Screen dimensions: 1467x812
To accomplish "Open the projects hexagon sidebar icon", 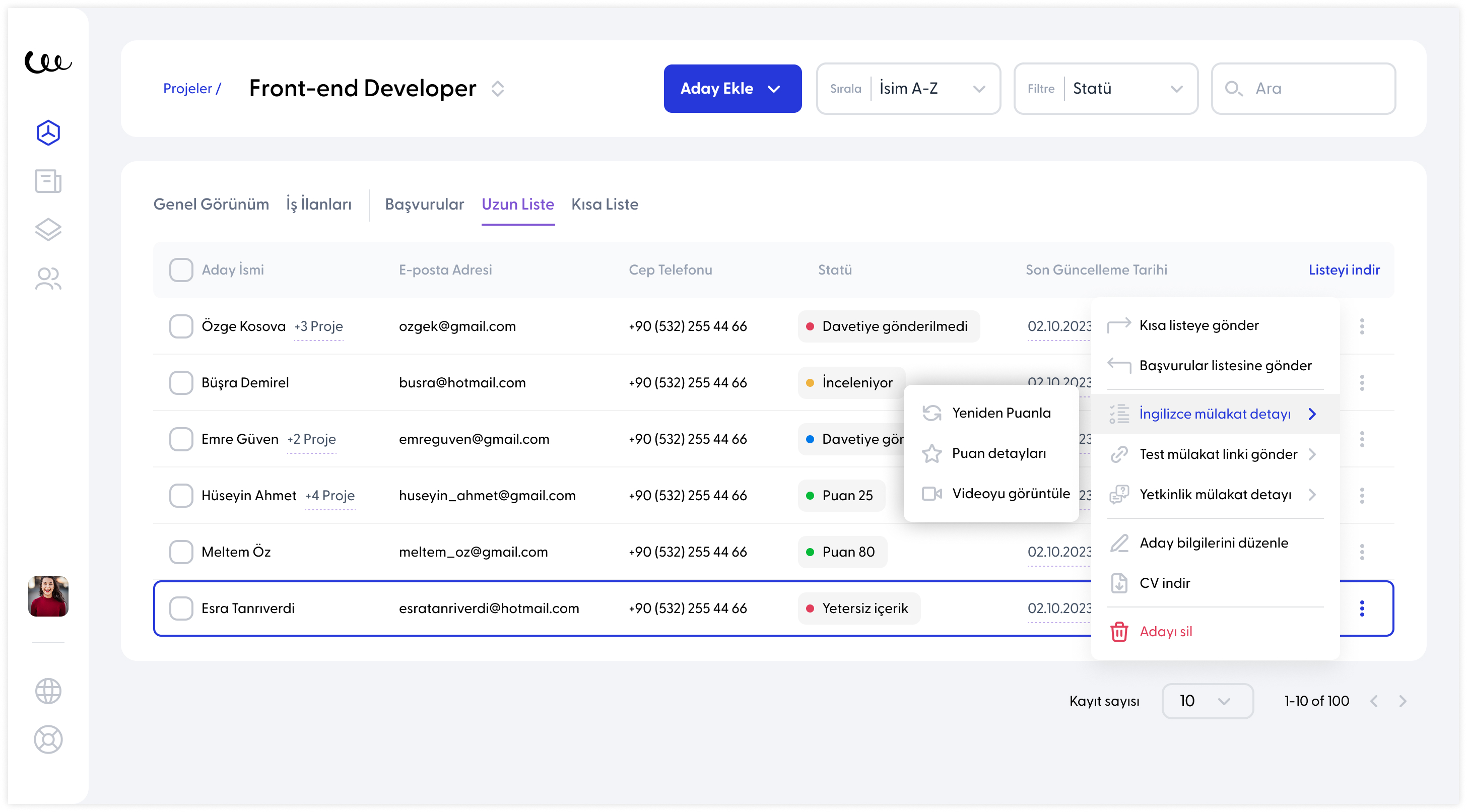I will tap(48, 132).
